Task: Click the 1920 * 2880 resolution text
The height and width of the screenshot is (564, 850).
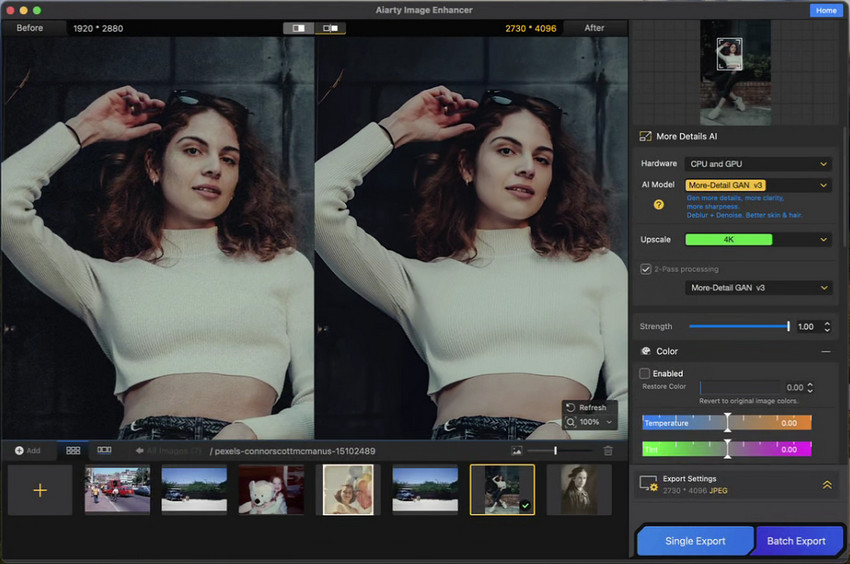Action: [98, 28]
